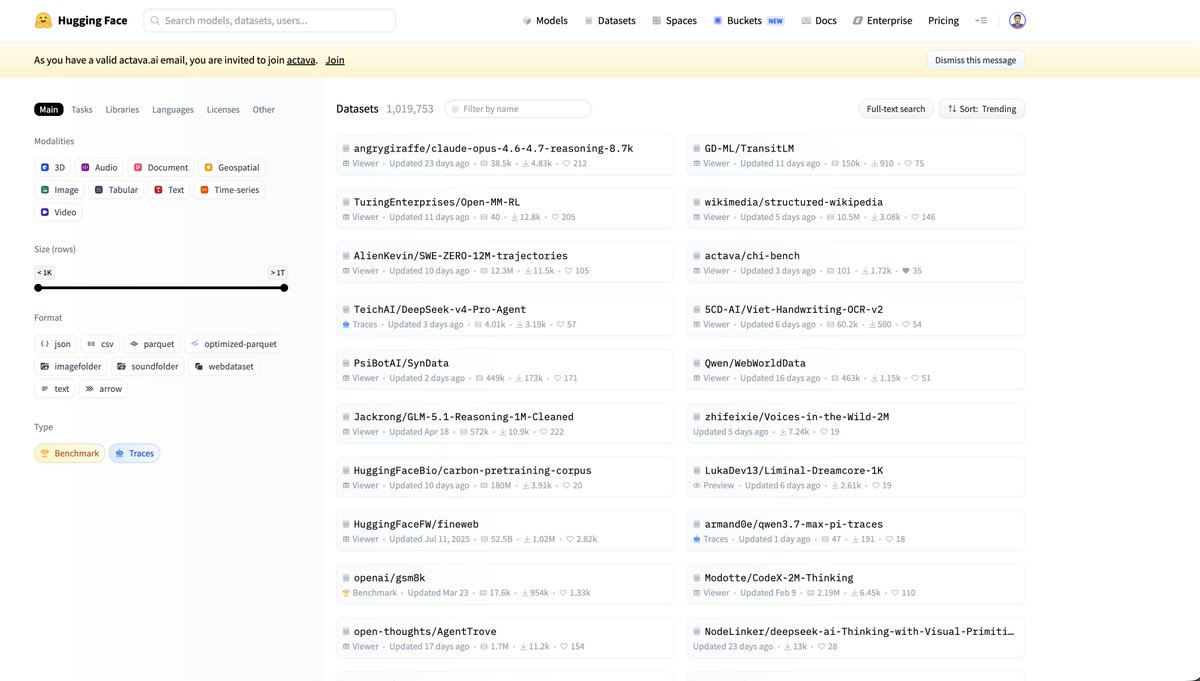The height and width of the screenshot is (681, 1200).
Task: Open the AlienKevin/SWE-ZERO-12M-trajectories dataset
Action: [460, 256]
